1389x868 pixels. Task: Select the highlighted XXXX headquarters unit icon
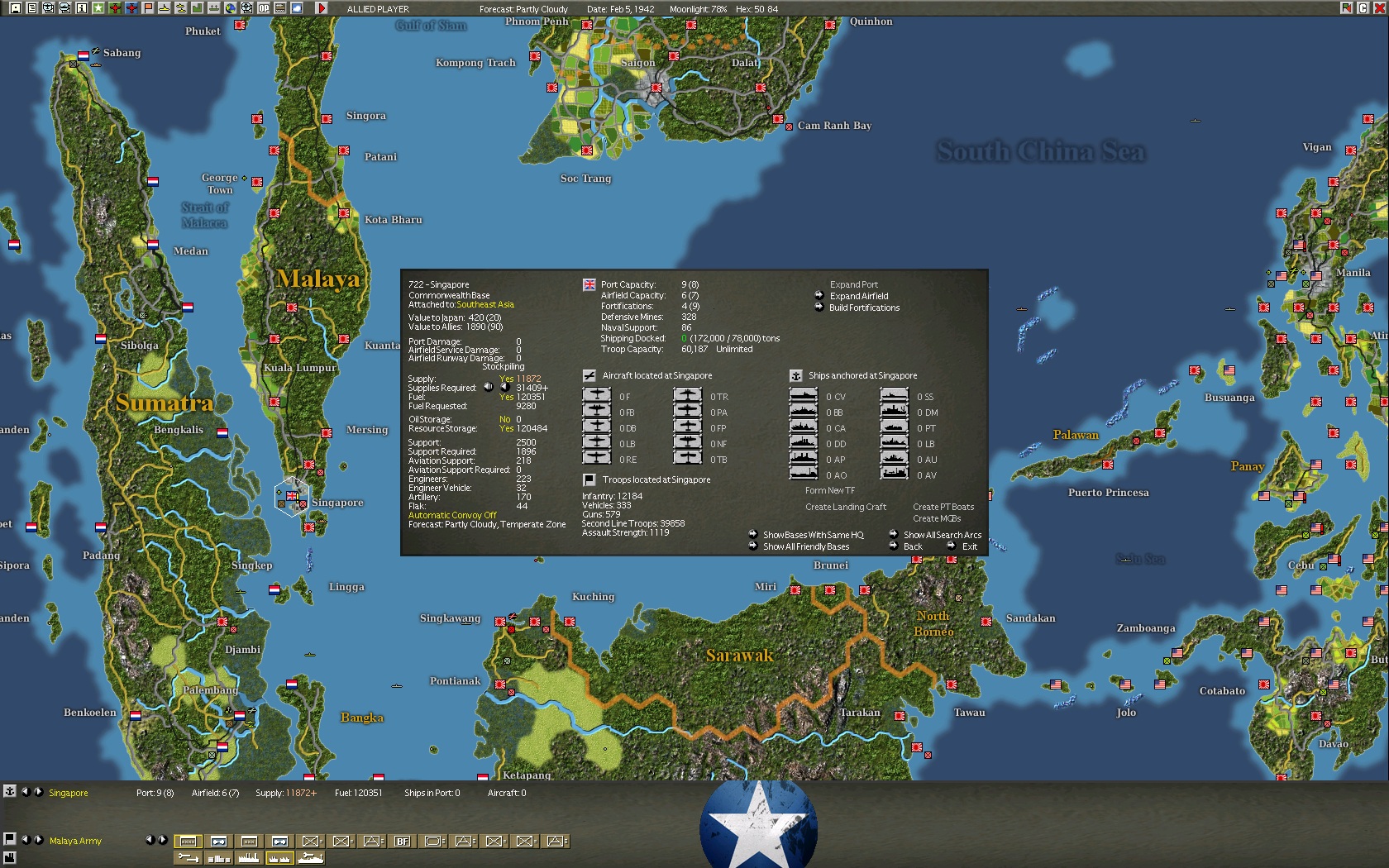coord(189,842)
